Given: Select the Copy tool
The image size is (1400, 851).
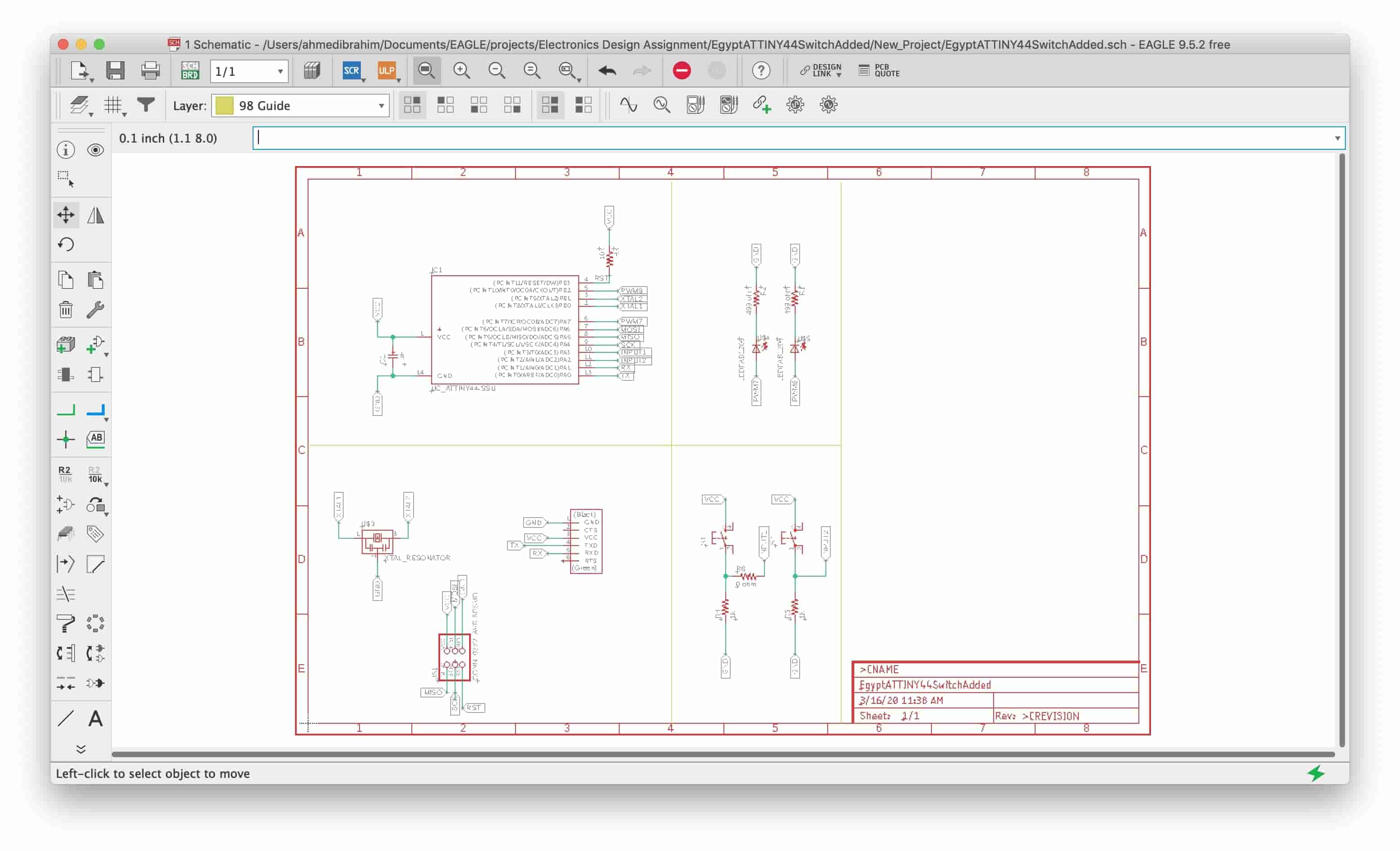Looking at the screenshot, I should point(66,280).
